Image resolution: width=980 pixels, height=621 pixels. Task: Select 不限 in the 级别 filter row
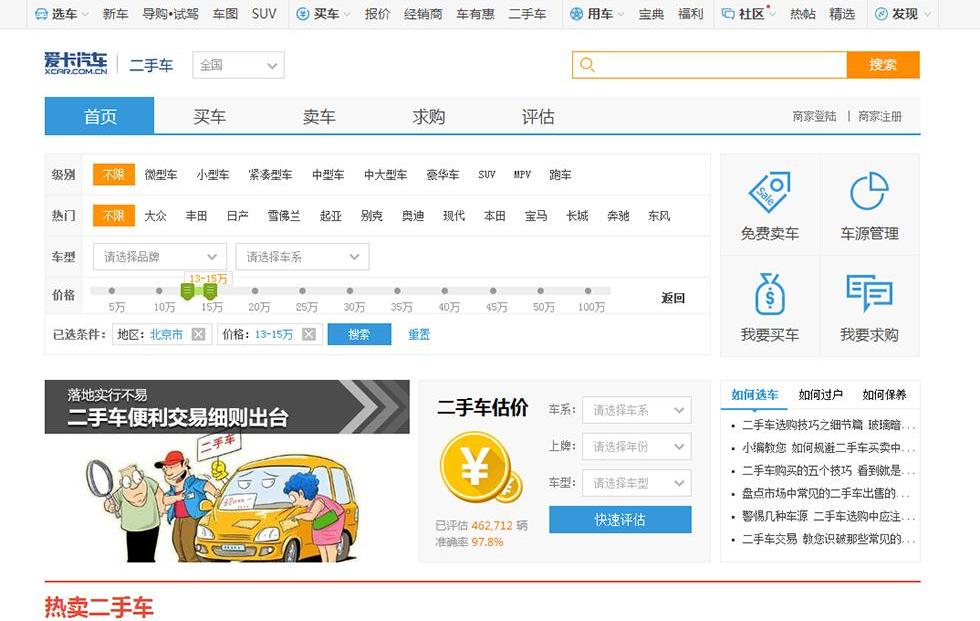[x=113, y=175]
